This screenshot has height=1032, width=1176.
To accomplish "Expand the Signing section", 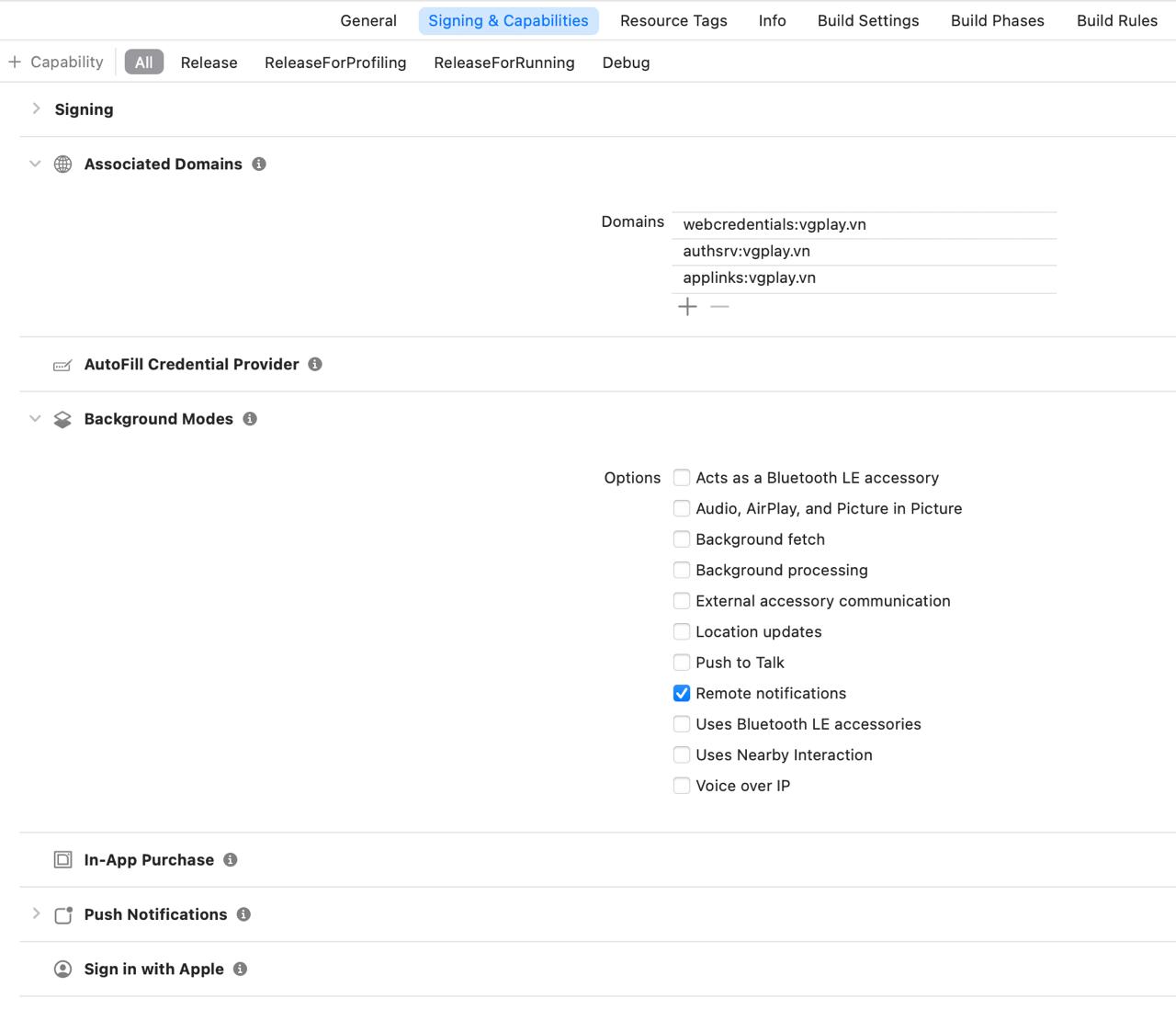I will (x=36, y=108).
